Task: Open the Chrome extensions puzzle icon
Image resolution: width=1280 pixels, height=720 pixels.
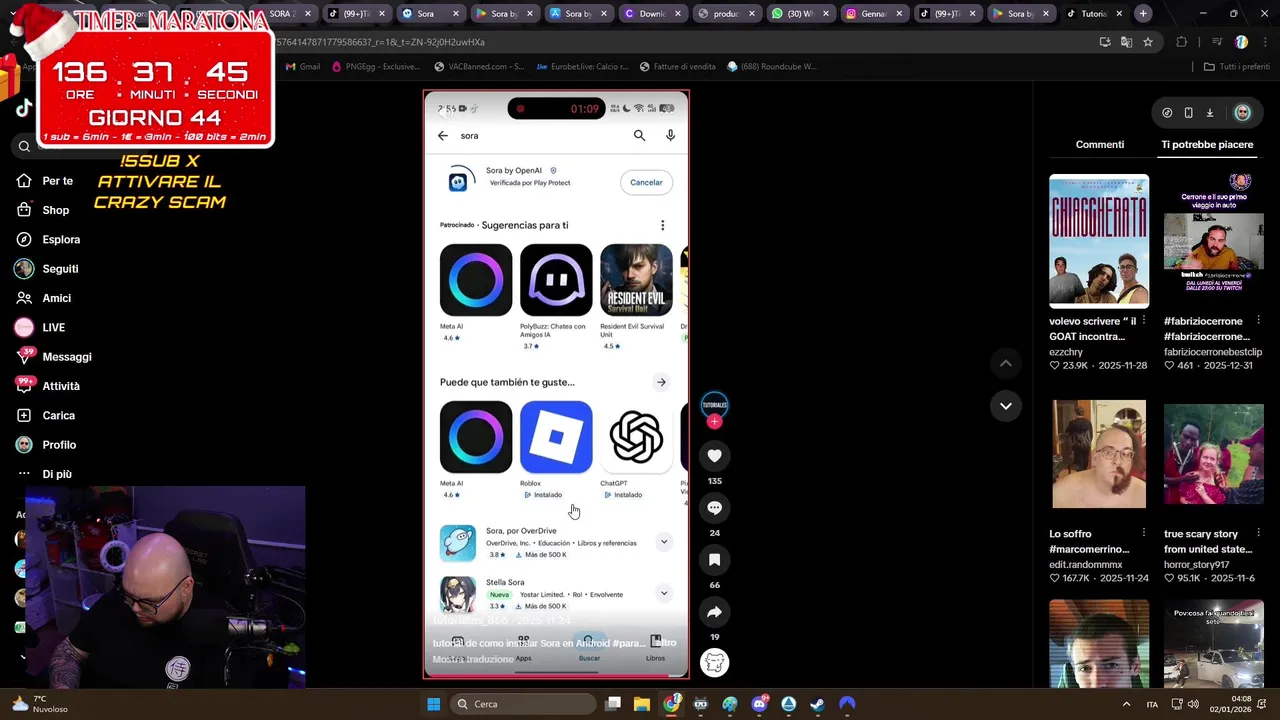Action: 1181,42
